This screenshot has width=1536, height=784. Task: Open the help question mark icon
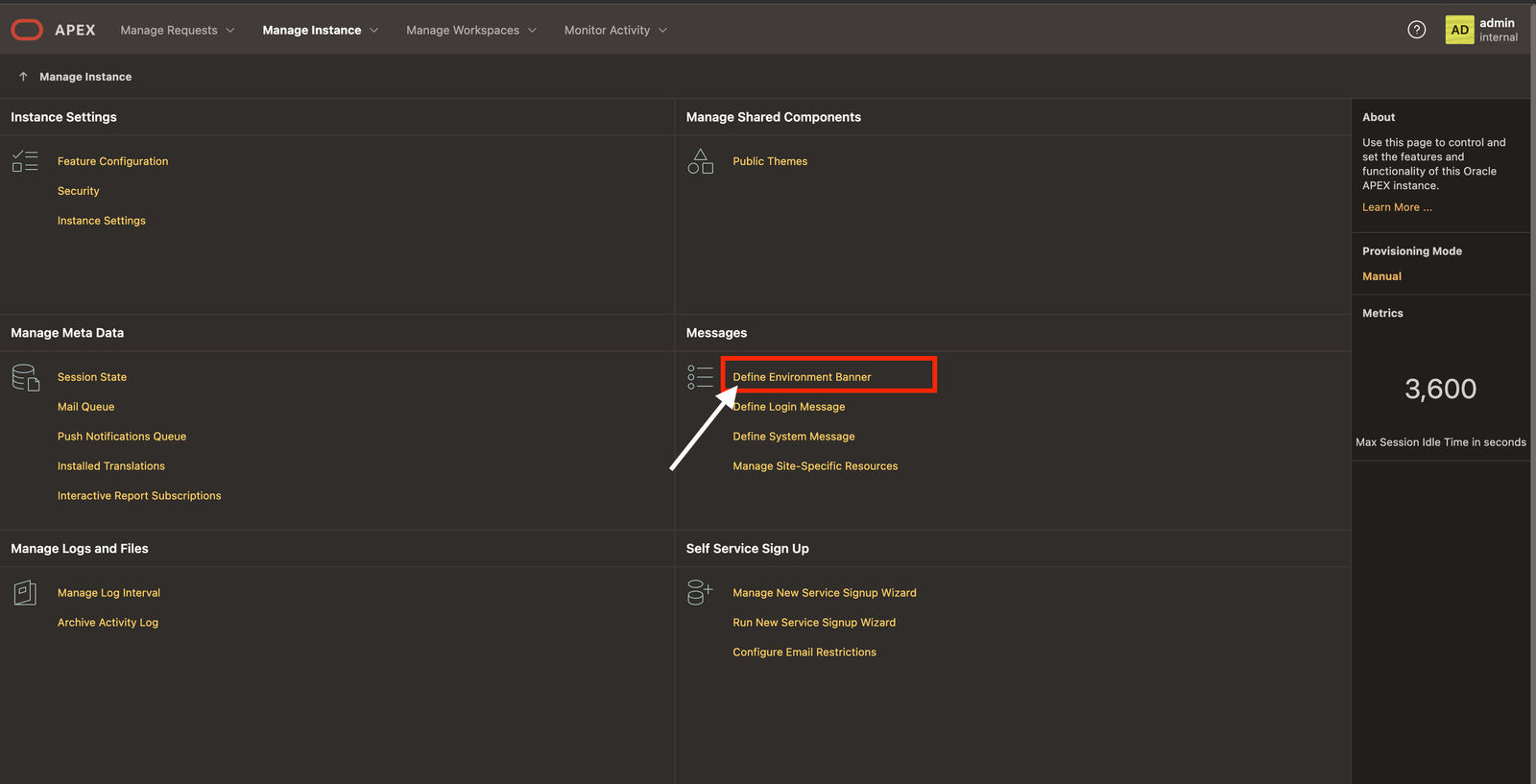click(x=1416, y=30)
